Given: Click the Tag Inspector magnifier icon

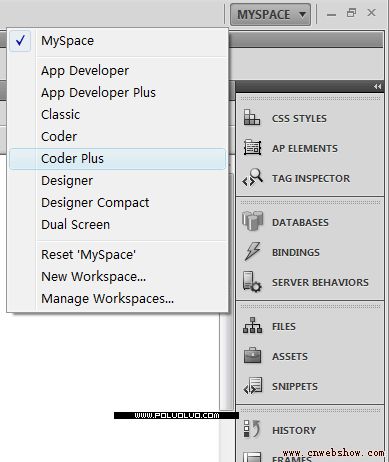Looking at the screenshot, I should point(252,178).
